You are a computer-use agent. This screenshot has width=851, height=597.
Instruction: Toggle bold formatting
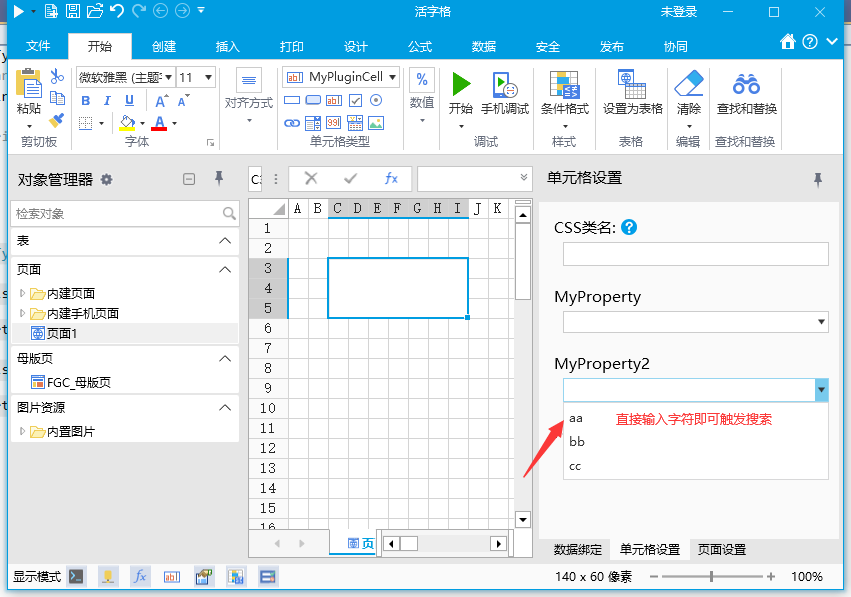click(86, 101)
